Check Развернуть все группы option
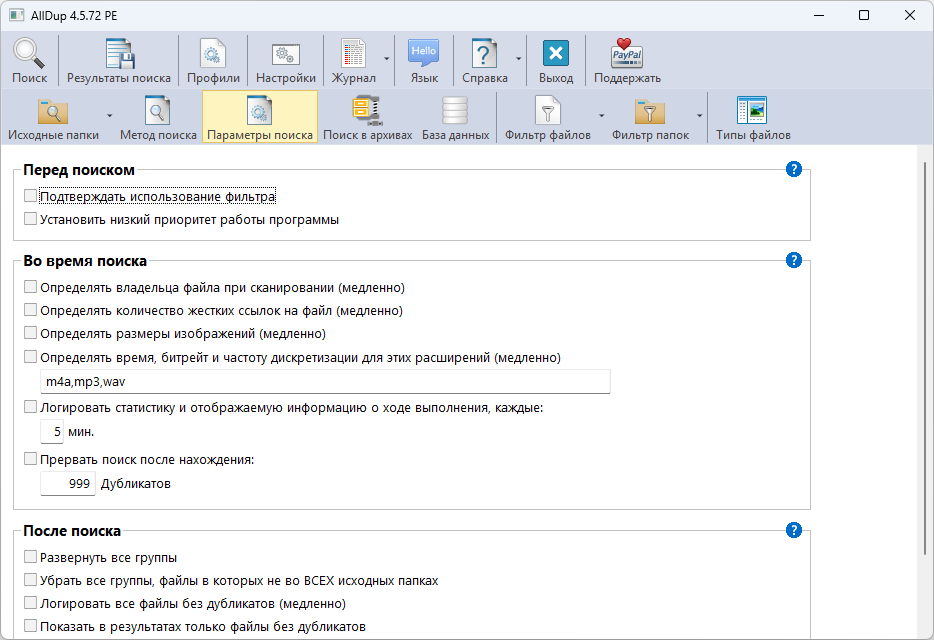The width and height of the screenshot is (934, 640). (30, 557)
